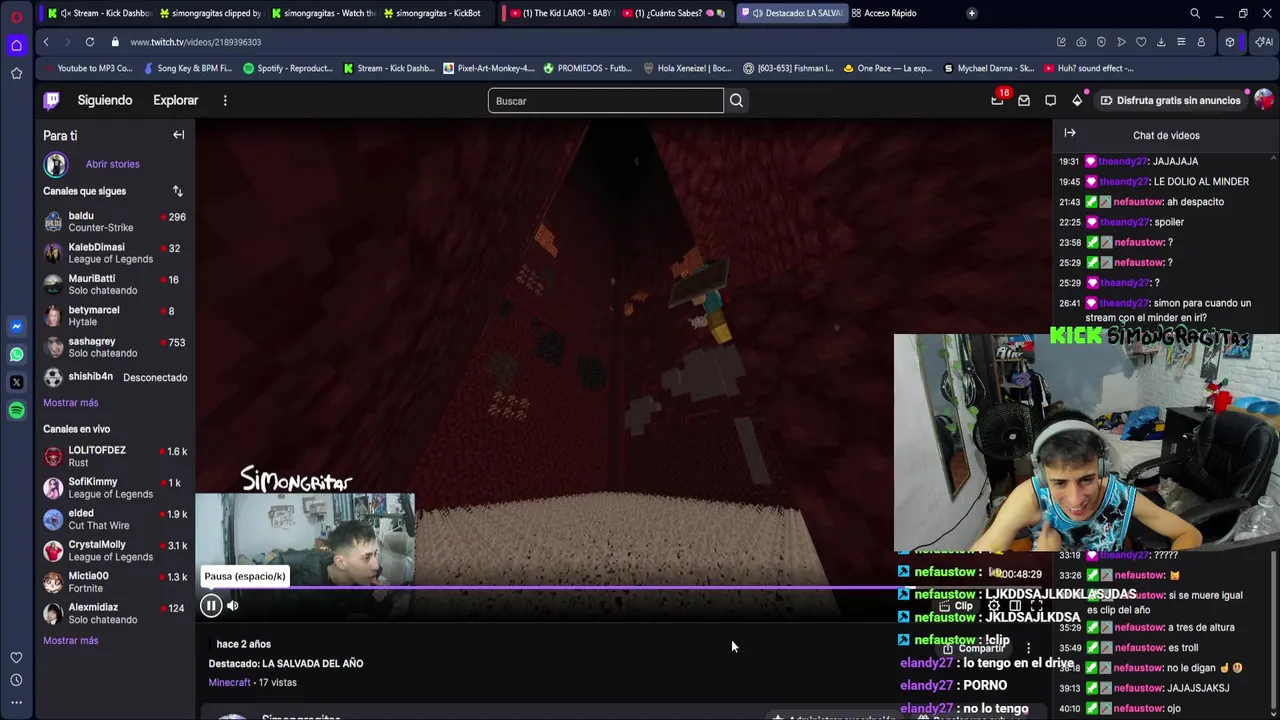Open the Opera easy setup sliders icon
Image resolution: width=1280 pixels, height=720 pixels.
click(1181, 42)
